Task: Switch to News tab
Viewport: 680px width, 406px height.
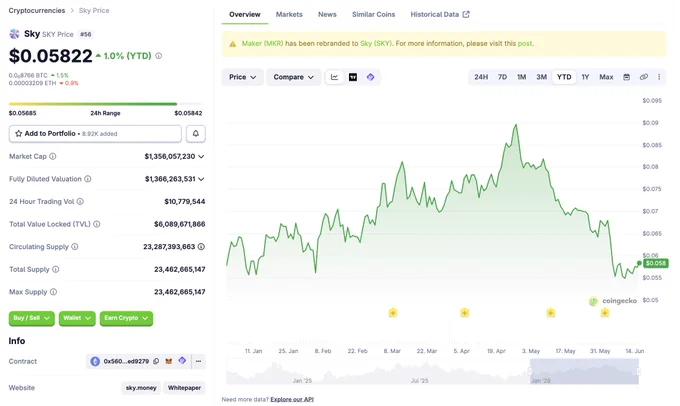Action: pos(327,14)
